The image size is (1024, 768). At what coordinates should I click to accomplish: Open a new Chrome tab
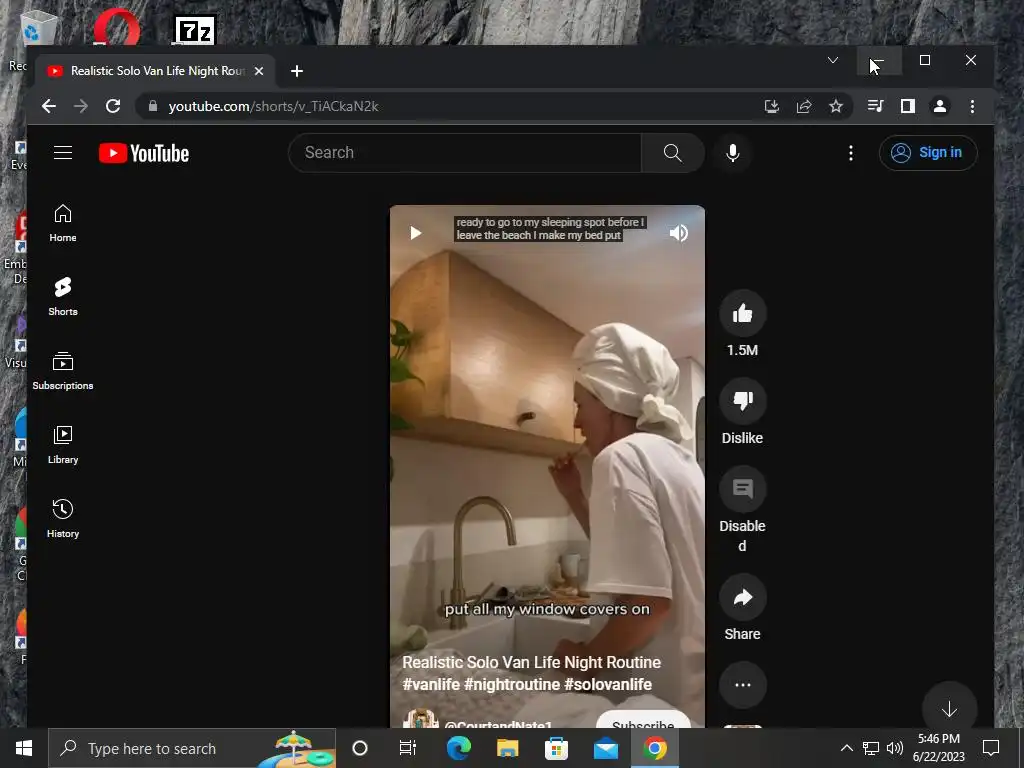[x=296, y=71]
